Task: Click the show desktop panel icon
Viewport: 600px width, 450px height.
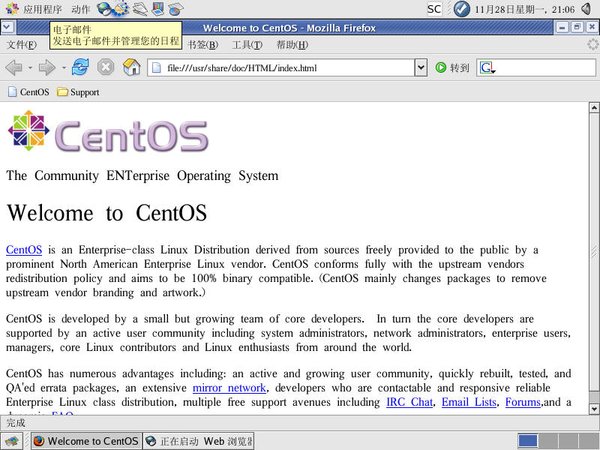Action: (x=12, y=441)
